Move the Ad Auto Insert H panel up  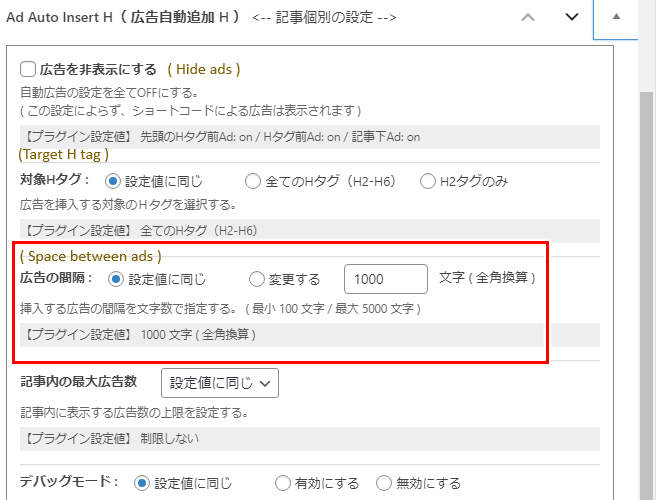point(528,18)
